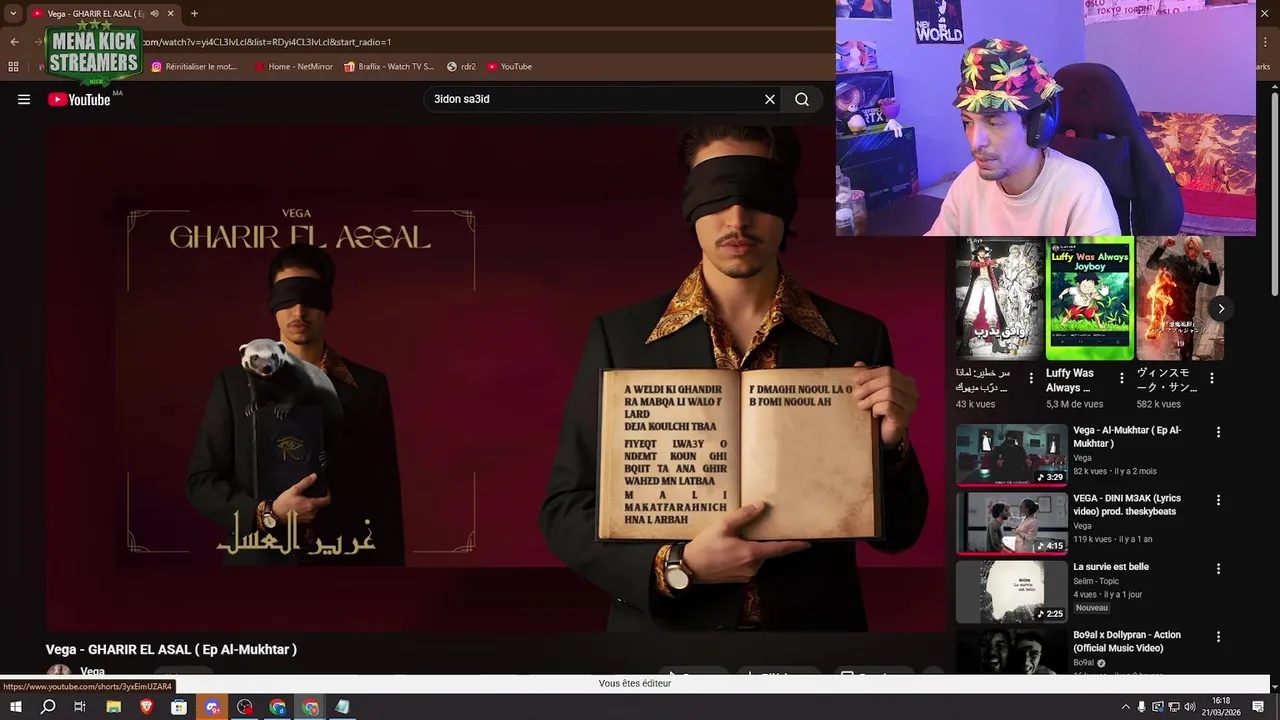Click the microphone tray icon
1280x720 pixels.
pos(1142,707)
